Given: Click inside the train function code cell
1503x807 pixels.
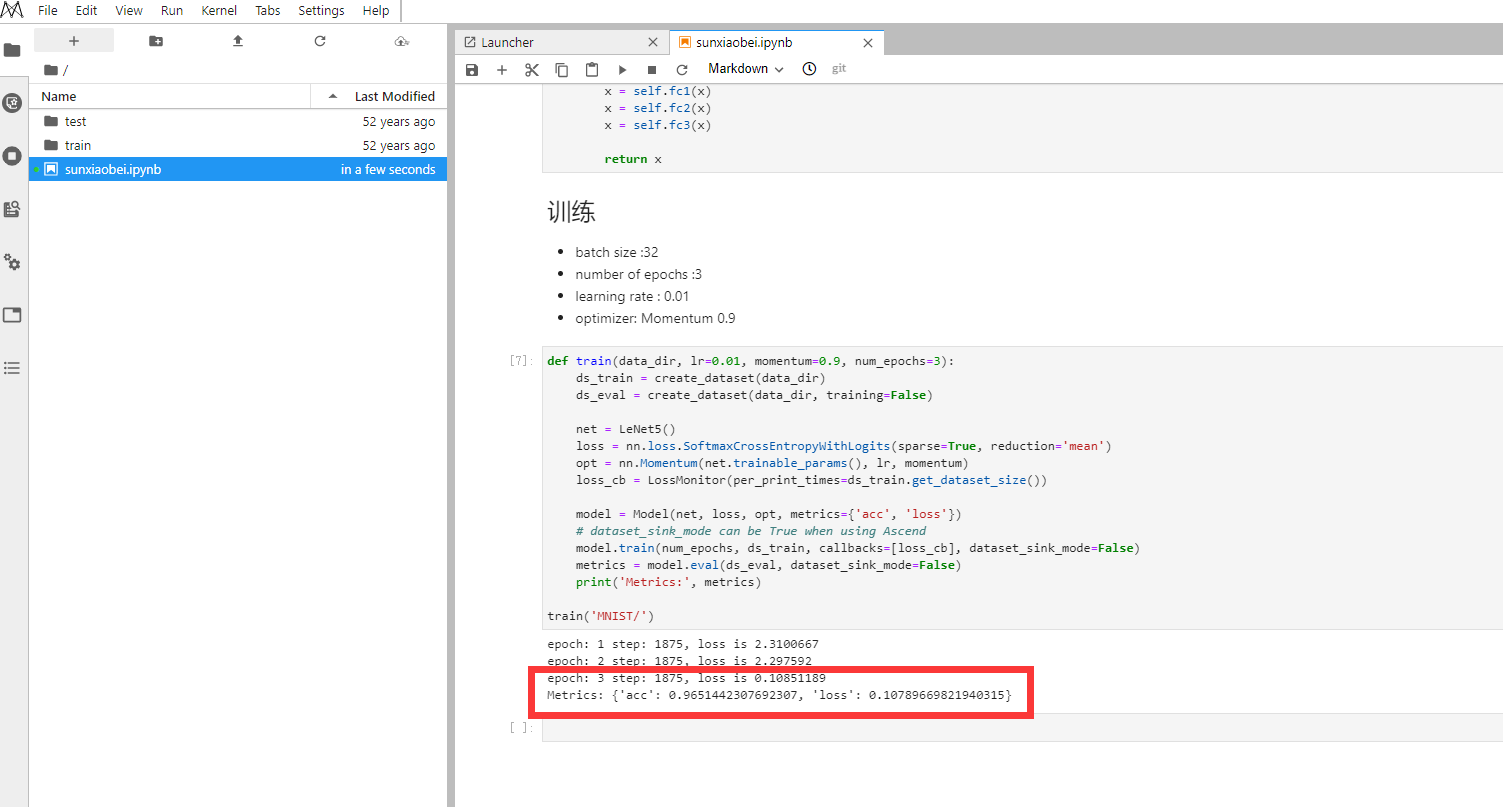Looking at the screenshot, I should (x=1022, y=488).
